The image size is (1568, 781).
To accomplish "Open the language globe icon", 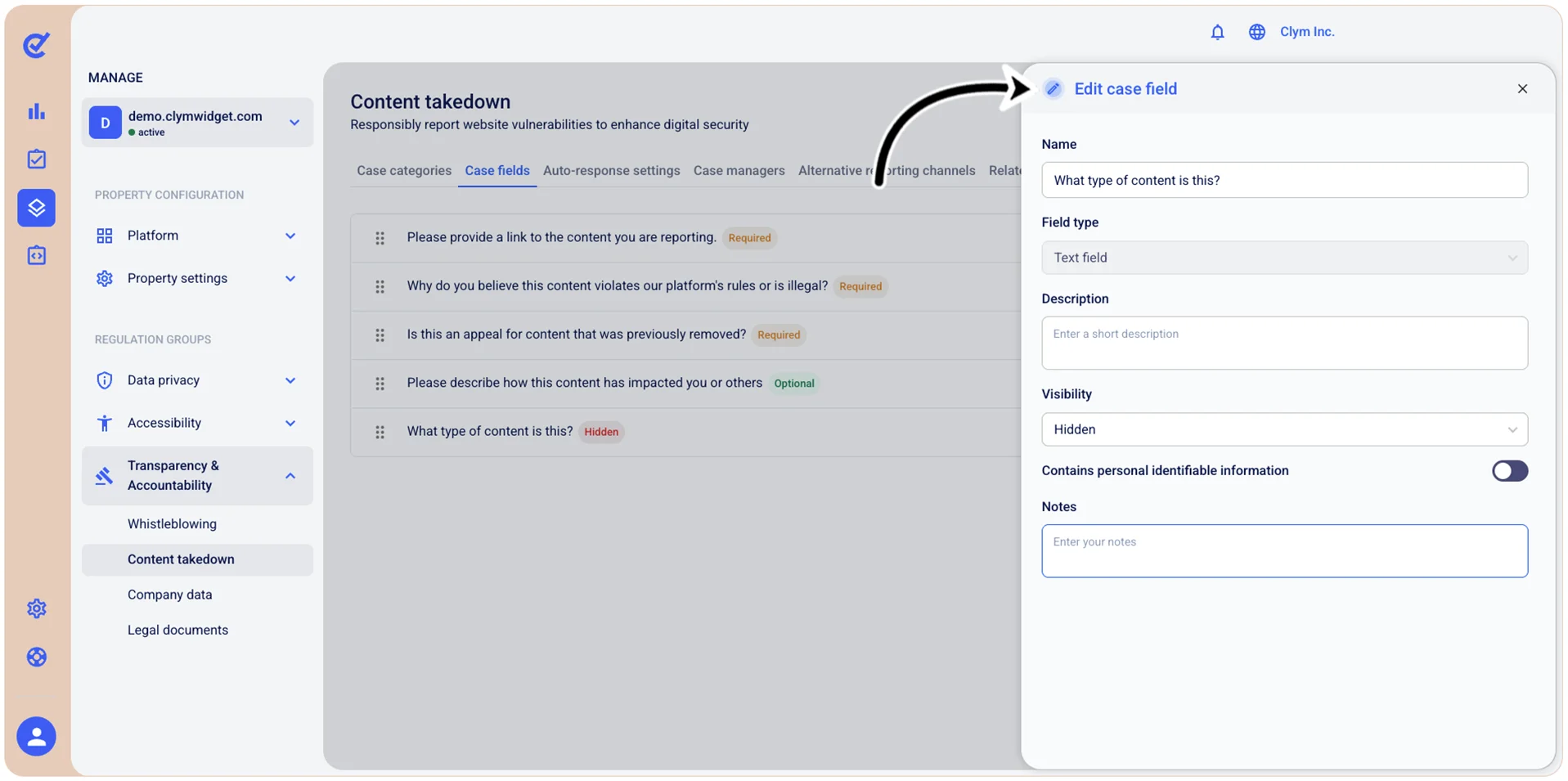I will pos(1256,32).
